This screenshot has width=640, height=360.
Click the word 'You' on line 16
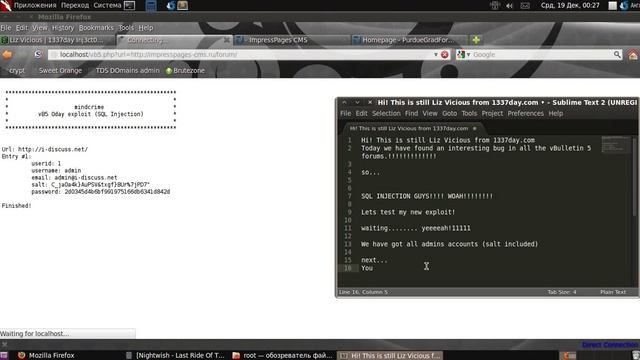[x=367, y=268]
